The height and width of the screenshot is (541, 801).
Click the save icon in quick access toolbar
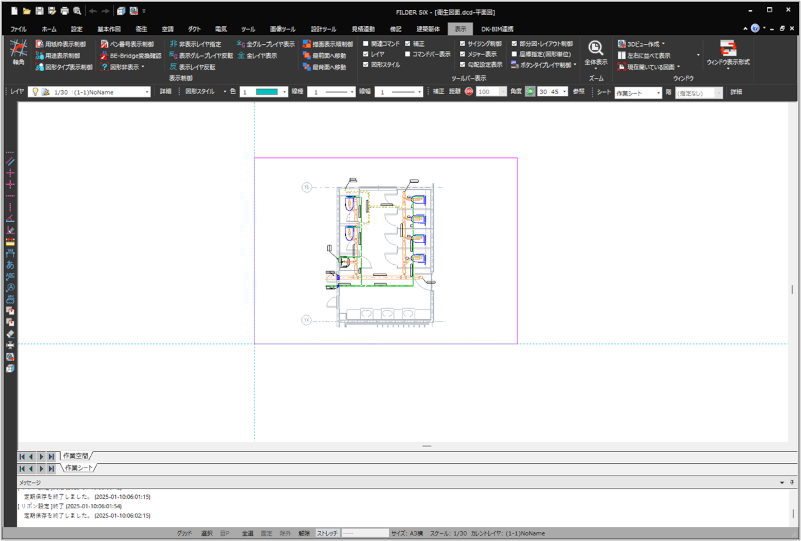(x=38, y=10)
